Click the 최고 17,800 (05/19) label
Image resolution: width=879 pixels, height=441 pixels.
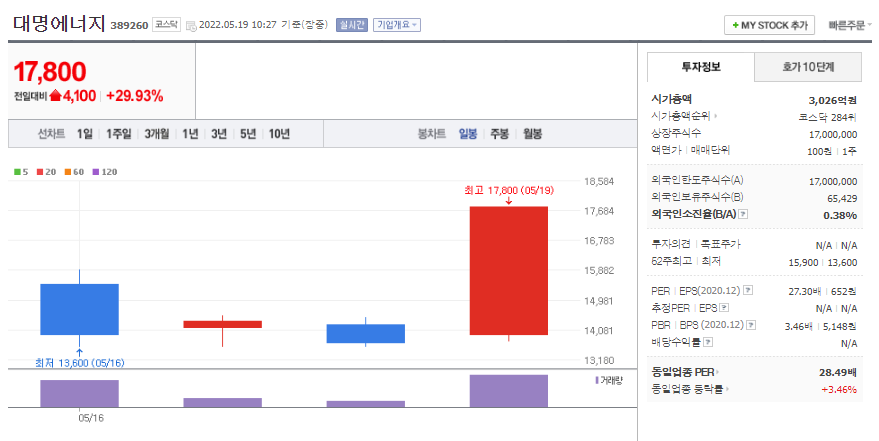point(509,191)
